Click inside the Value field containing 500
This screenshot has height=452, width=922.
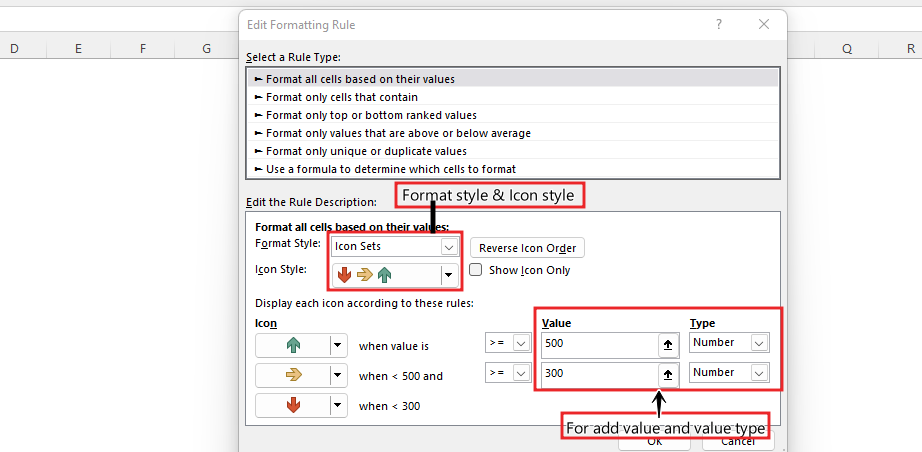click(595, 345)
